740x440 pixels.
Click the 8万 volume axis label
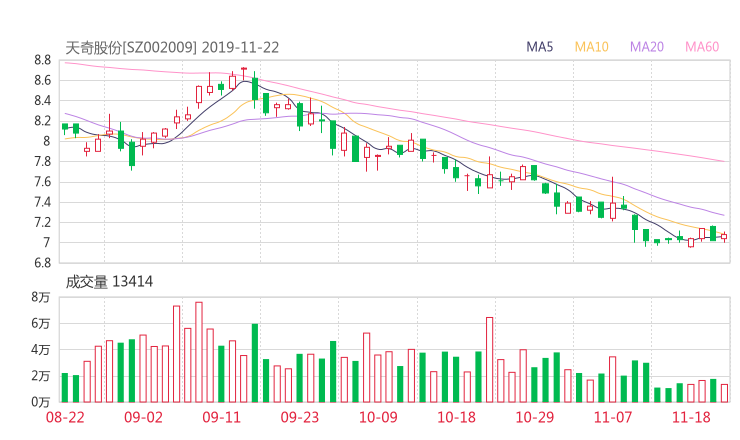tap(41, 297)
